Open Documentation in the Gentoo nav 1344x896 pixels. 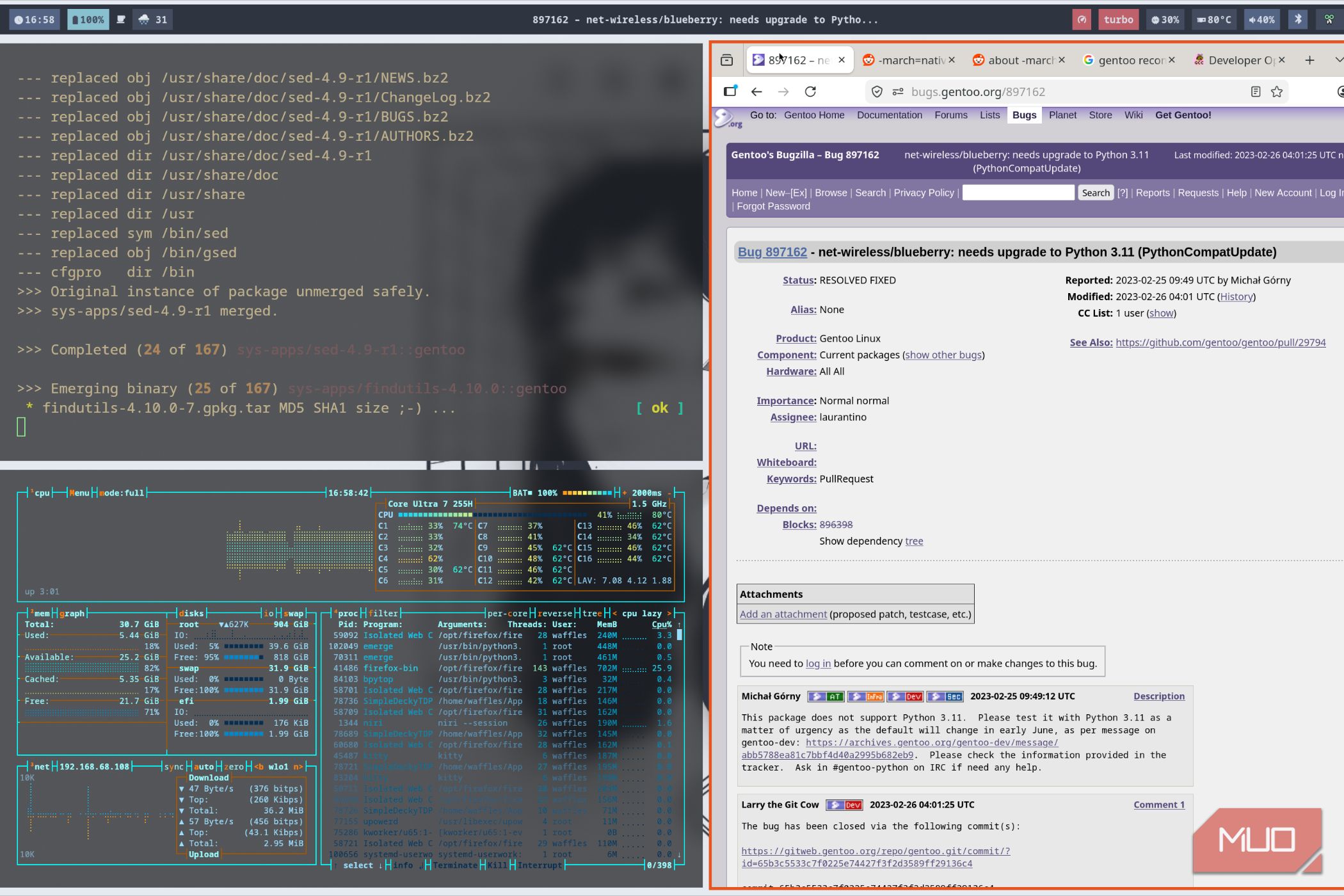pyautogui.click(x=890, y=115)
